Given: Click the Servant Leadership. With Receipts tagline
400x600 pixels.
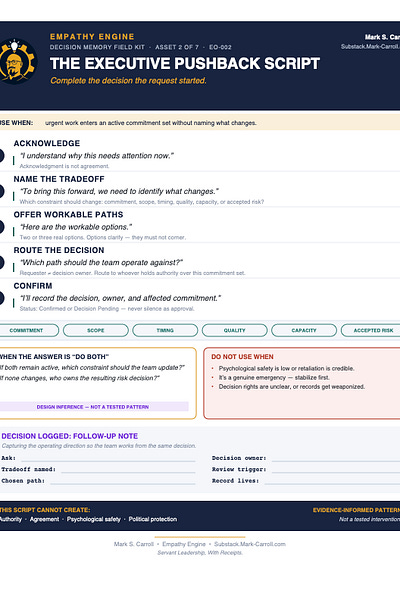Looking at the screenshot, I should 200,553.
